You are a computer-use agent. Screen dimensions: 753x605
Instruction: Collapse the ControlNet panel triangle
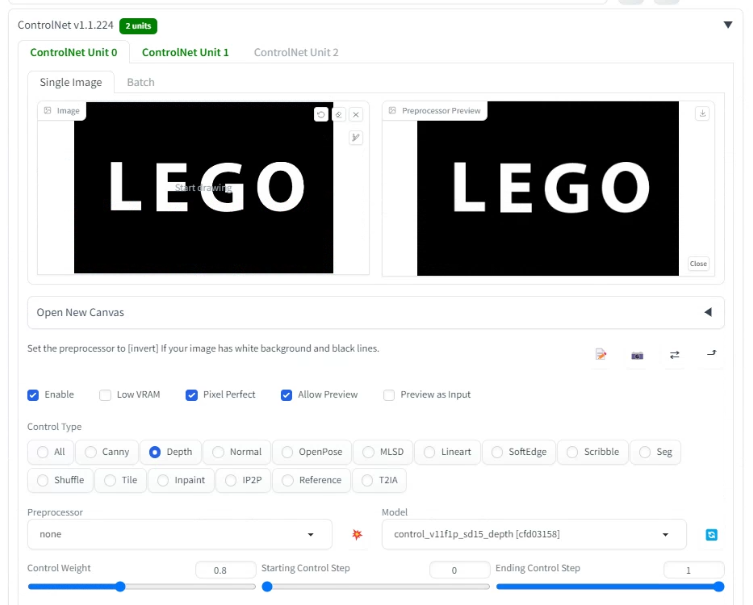coord(728,25)
